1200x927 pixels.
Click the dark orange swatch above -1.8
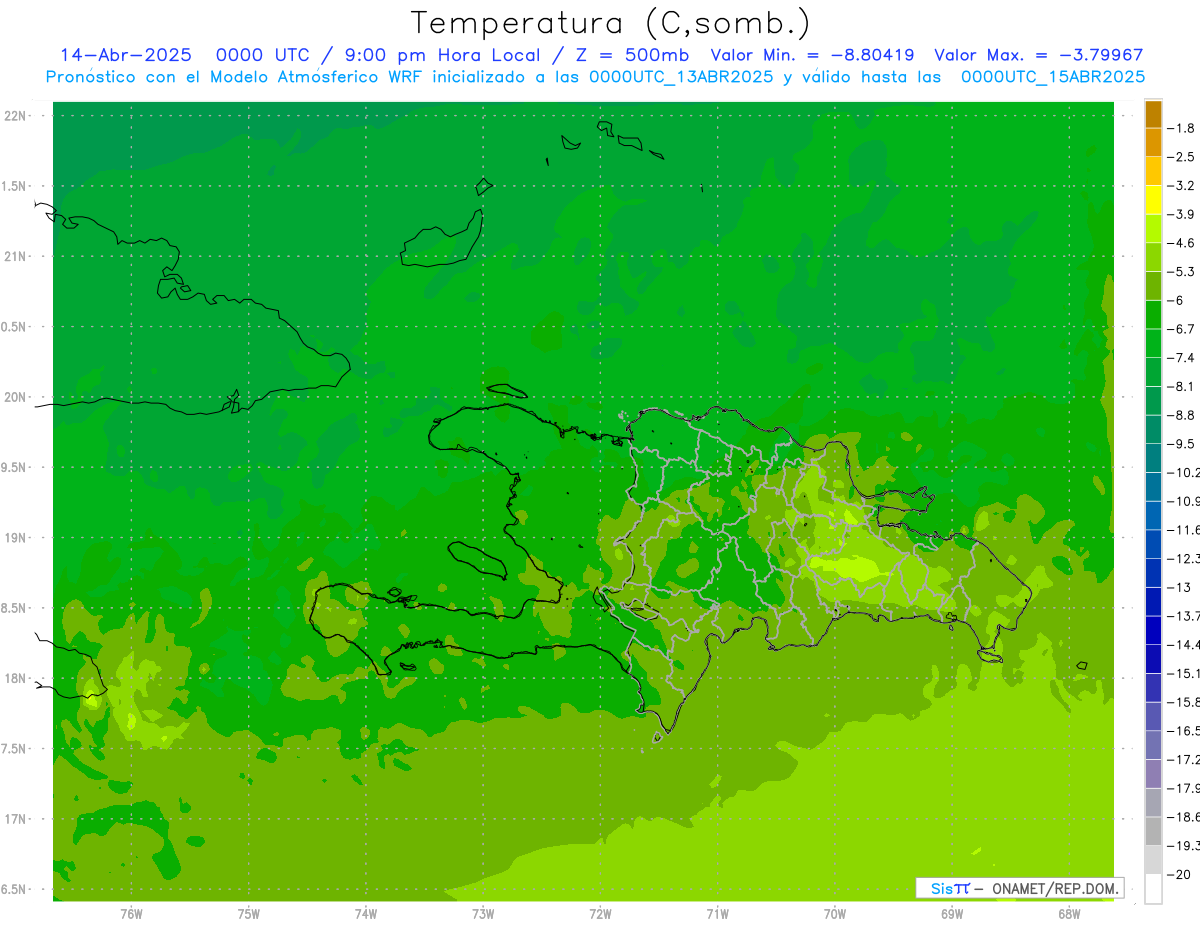coord(1153,114)
